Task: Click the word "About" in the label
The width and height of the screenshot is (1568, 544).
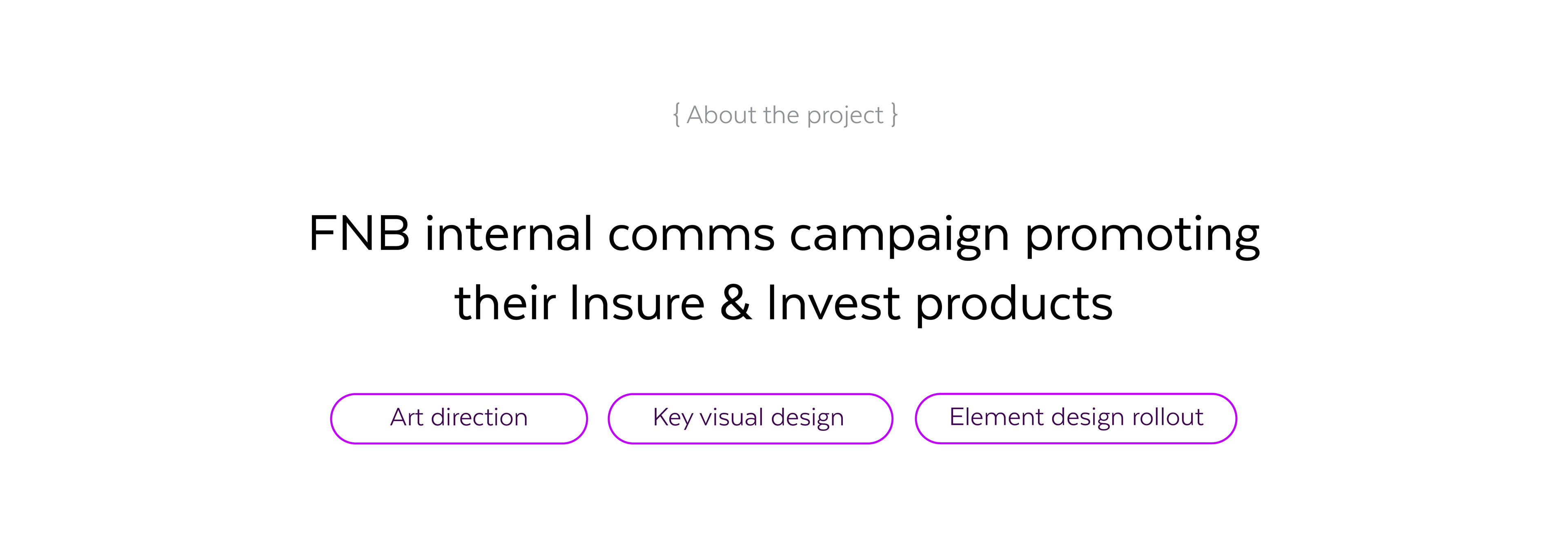Action: [721, 115]
